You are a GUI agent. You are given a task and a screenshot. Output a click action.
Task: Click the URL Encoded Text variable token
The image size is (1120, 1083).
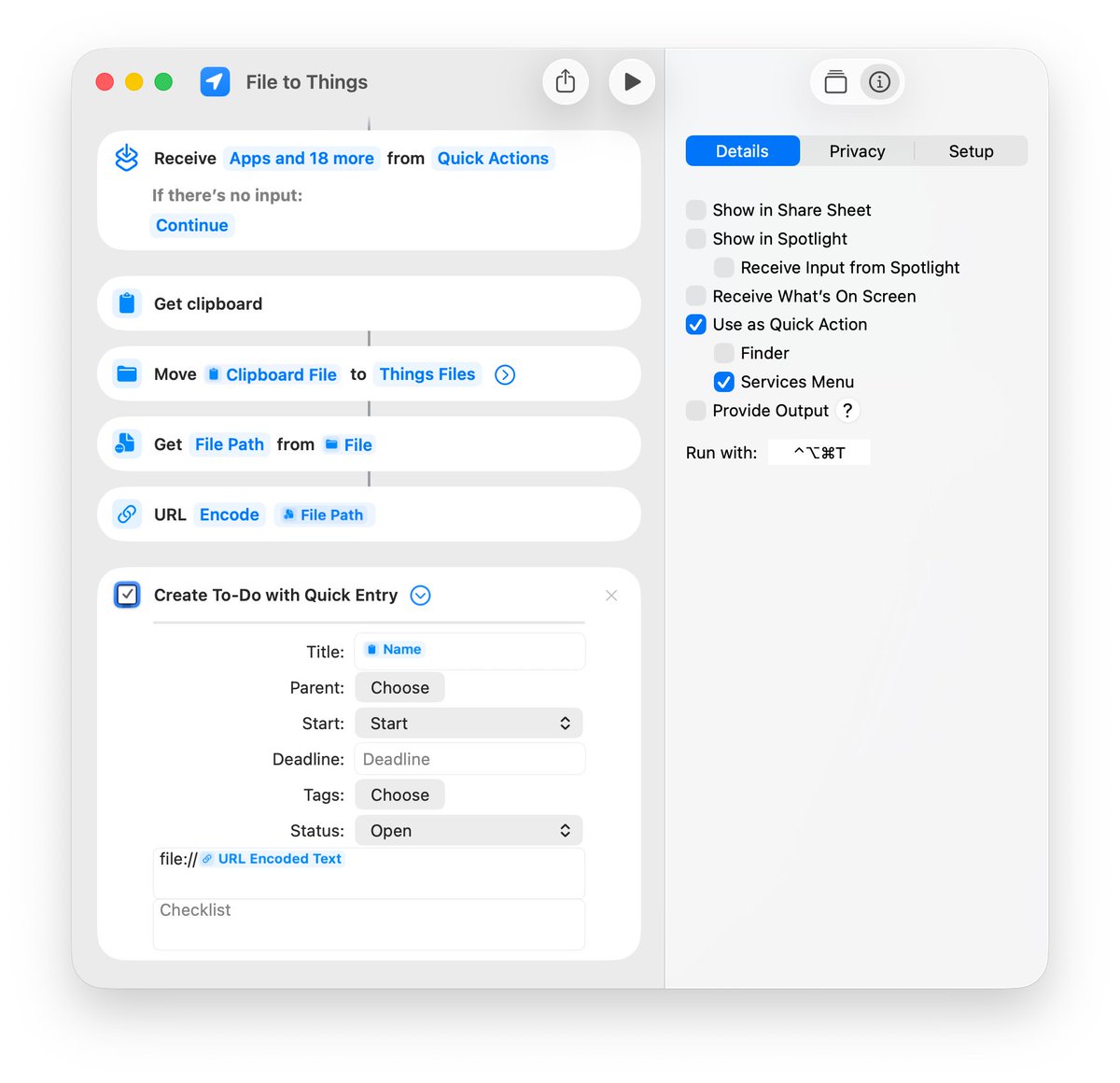(272, 859)
